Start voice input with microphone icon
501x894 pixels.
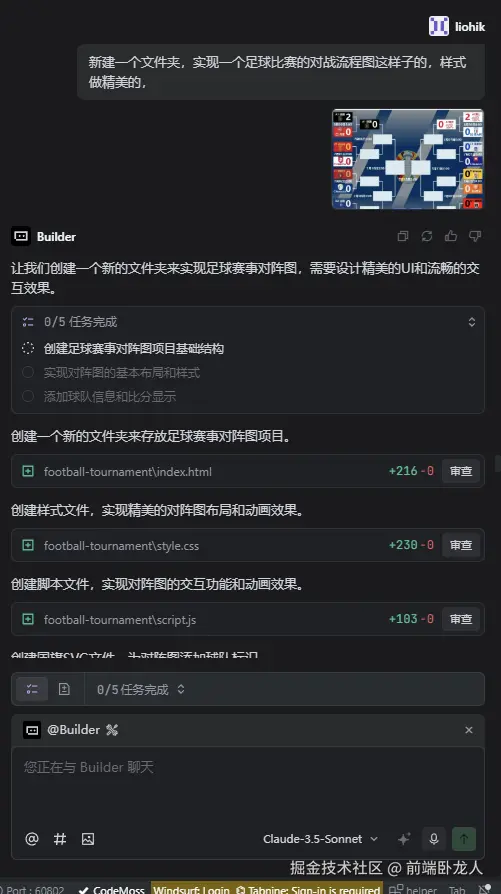(434, 839)
